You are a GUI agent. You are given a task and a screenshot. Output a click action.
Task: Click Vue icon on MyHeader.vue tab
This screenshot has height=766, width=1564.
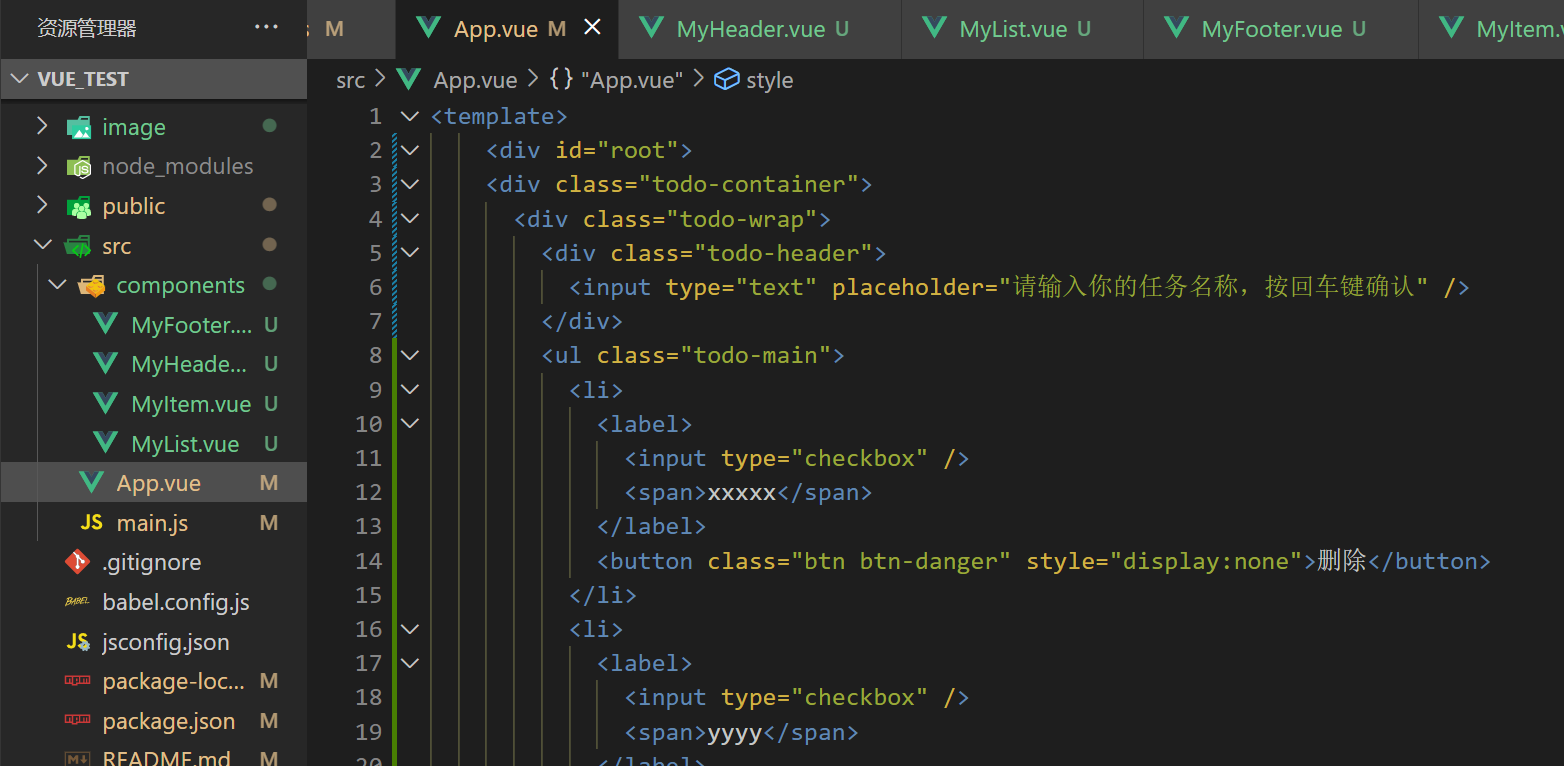pyautogui.click(x=652, y=28)
